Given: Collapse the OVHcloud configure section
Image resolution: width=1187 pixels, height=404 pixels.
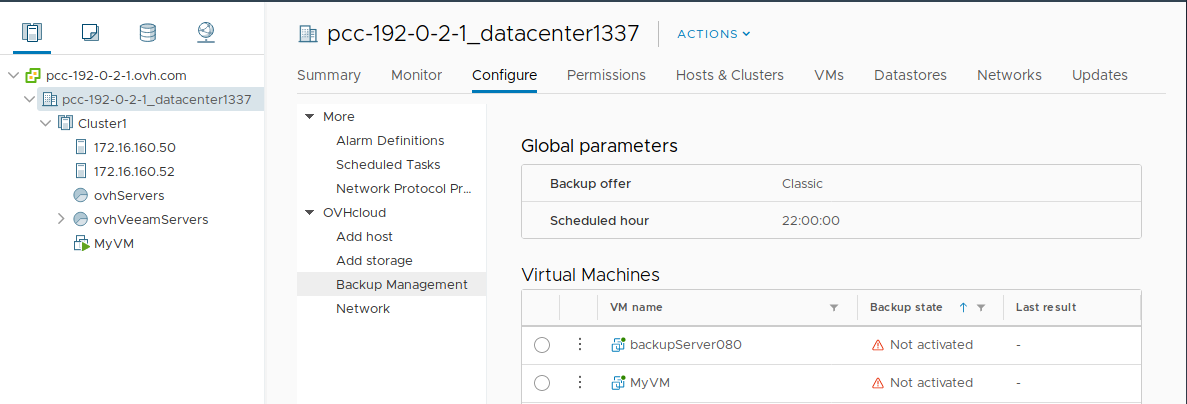Looking at the screenshot, I should point(309,213).
